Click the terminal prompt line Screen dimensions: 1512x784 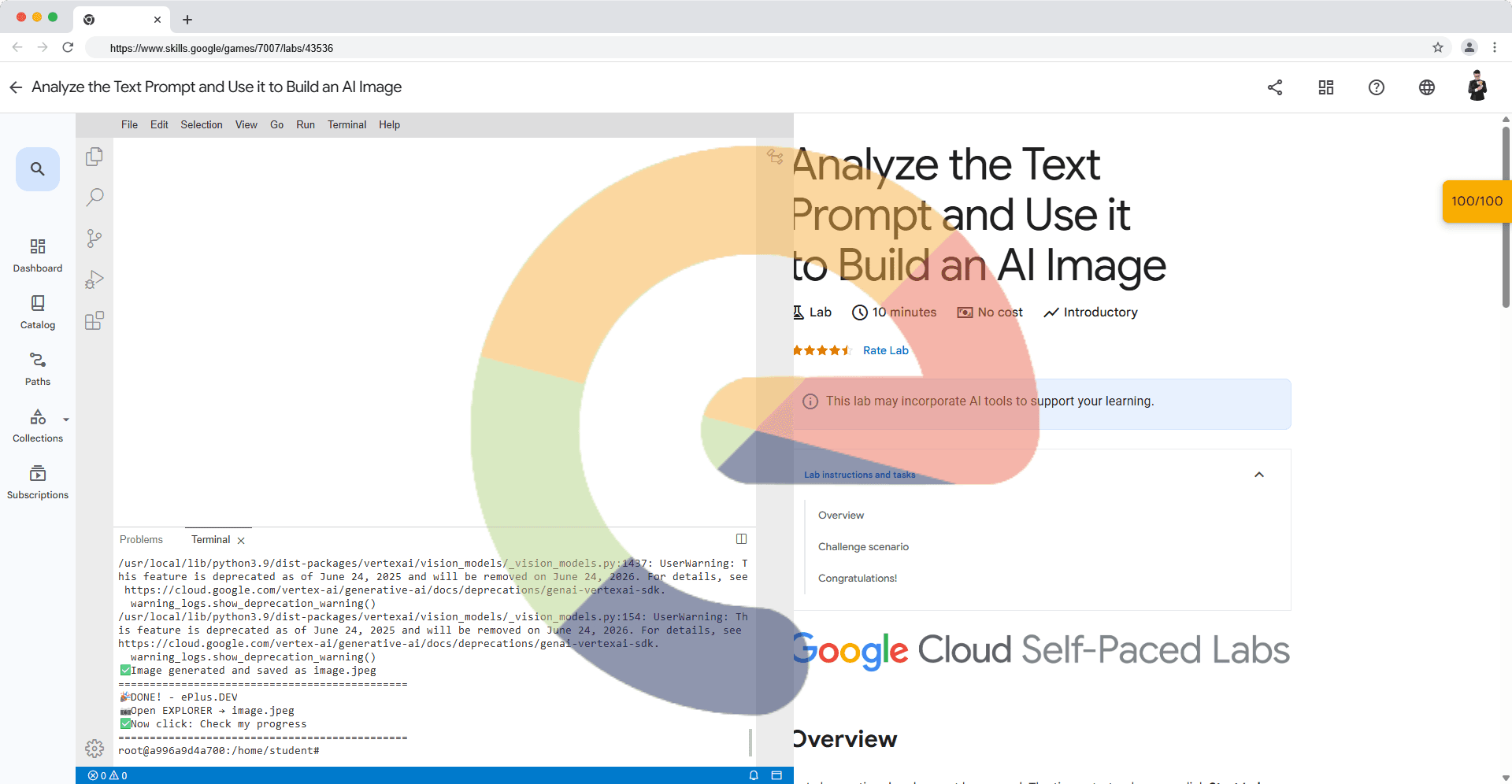coord(219,751)
